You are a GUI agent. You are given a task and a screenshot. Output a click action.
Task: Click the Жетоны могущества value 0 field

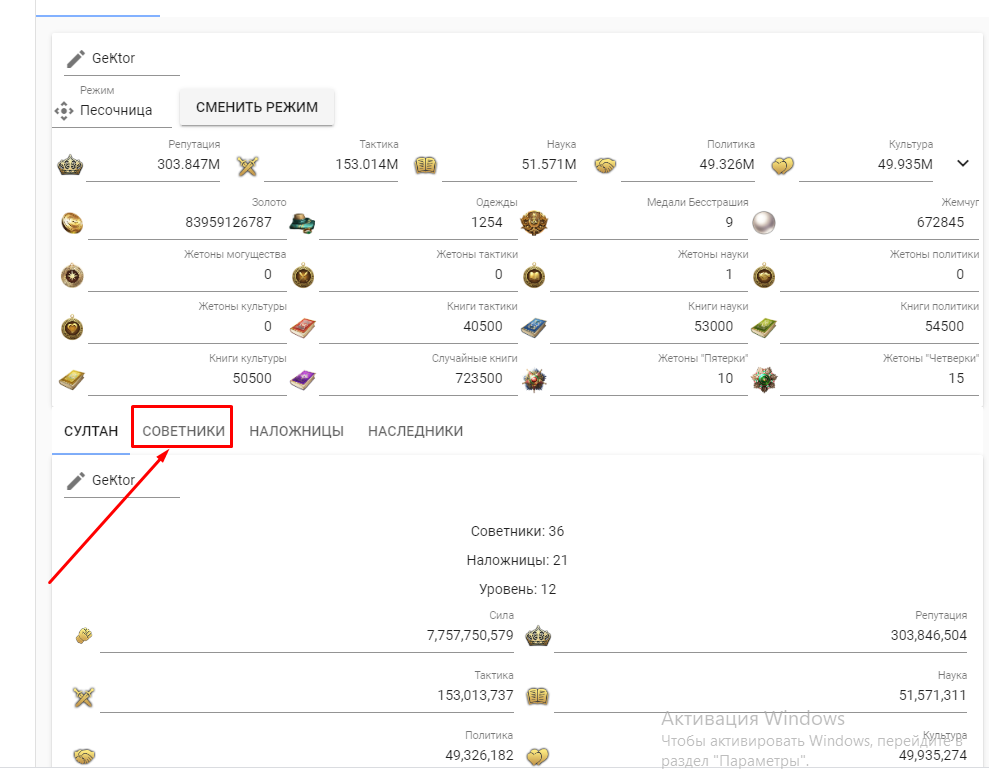pos(187,274)
